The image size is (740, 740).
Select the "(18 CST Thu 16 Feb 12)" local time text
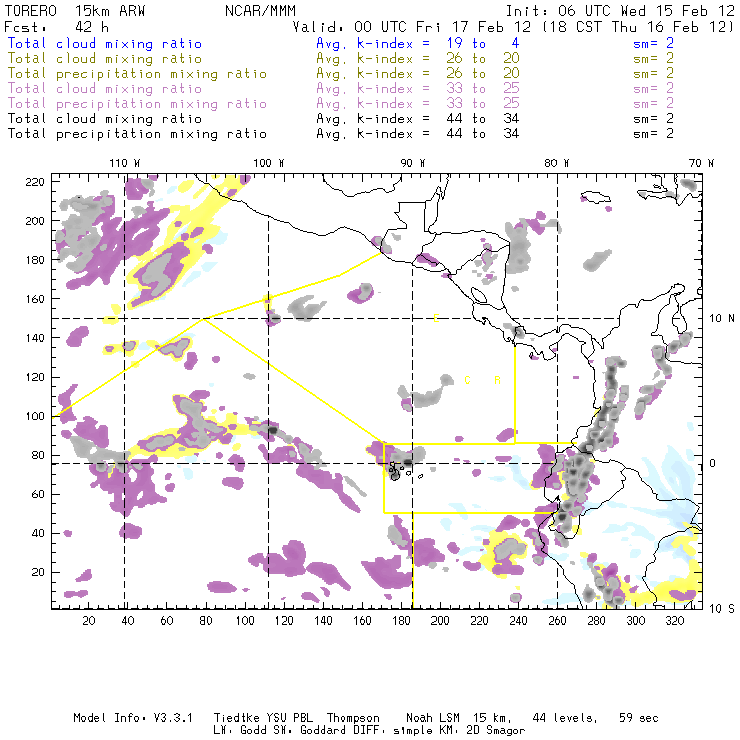coord(637,27)
